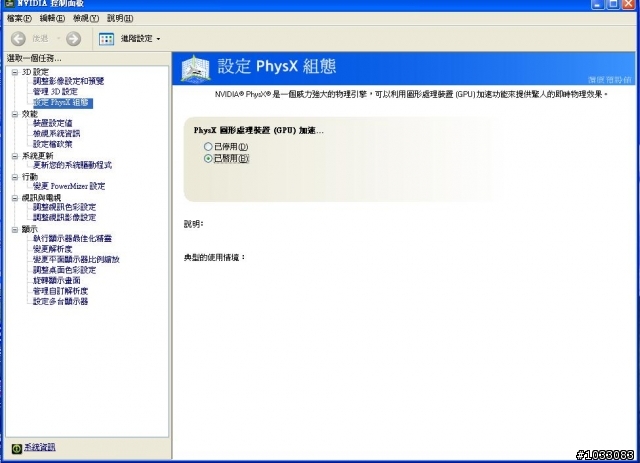Click the view mode grid icon
Image resolution: width=640 pixels, height=463 pixels.
pos(107,39)
